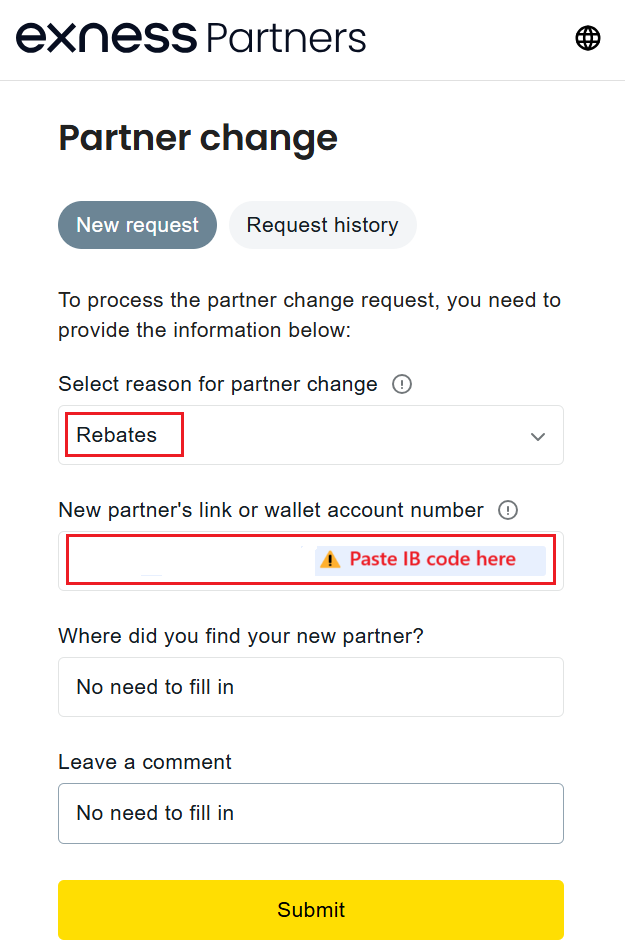The image size is (625, 952).
Task: Click info icon beside partner change reason
Action: (x=402, y=384)
